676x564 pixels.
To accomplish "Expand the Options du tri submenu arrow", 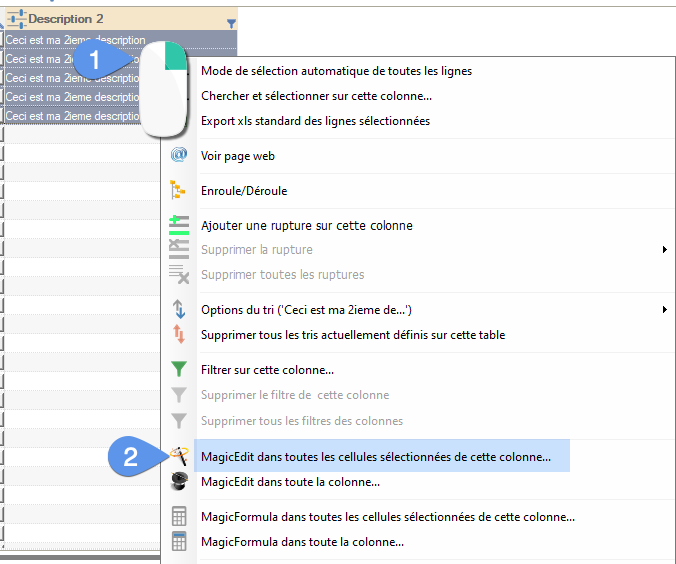I will [x=665, y=310].
